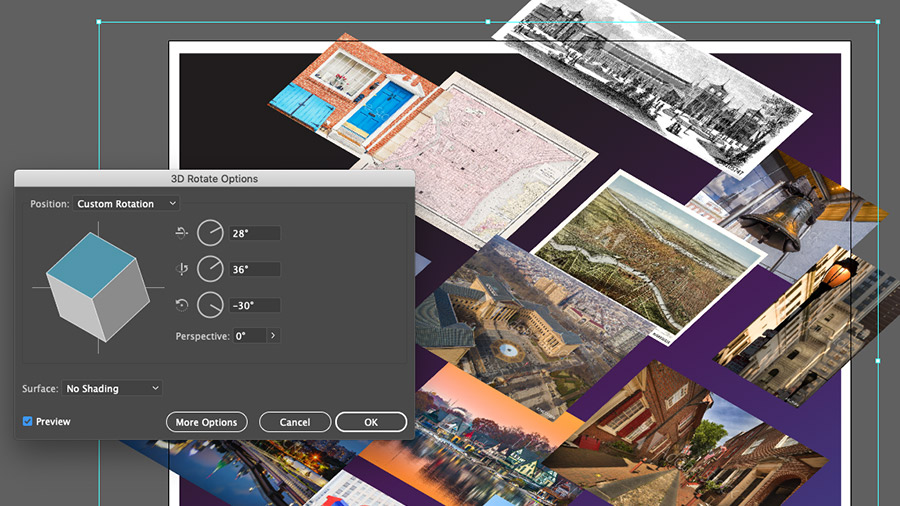Click the 36° Y rotation field
Screen dimensions: 900x506
coord(255,269)
